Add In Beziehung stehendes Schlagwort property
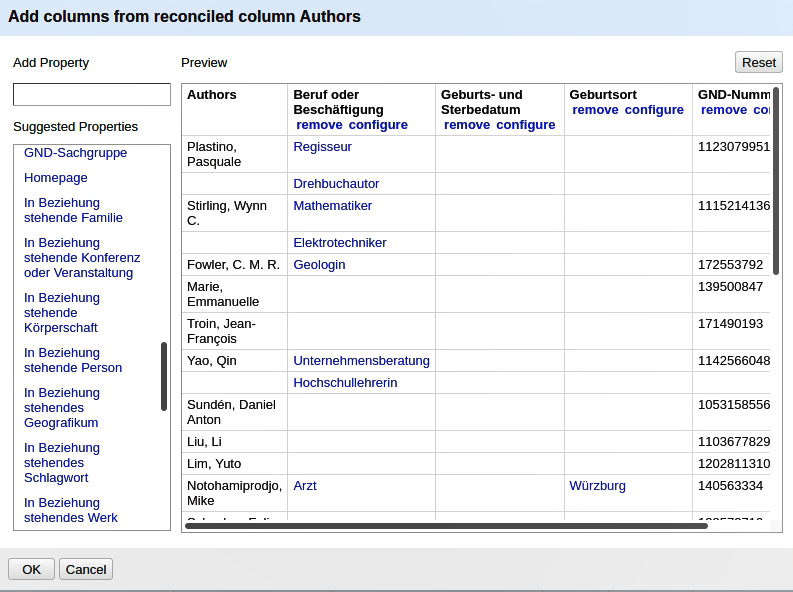The width and height of the screenshot is (793, 592). (62, 463)
